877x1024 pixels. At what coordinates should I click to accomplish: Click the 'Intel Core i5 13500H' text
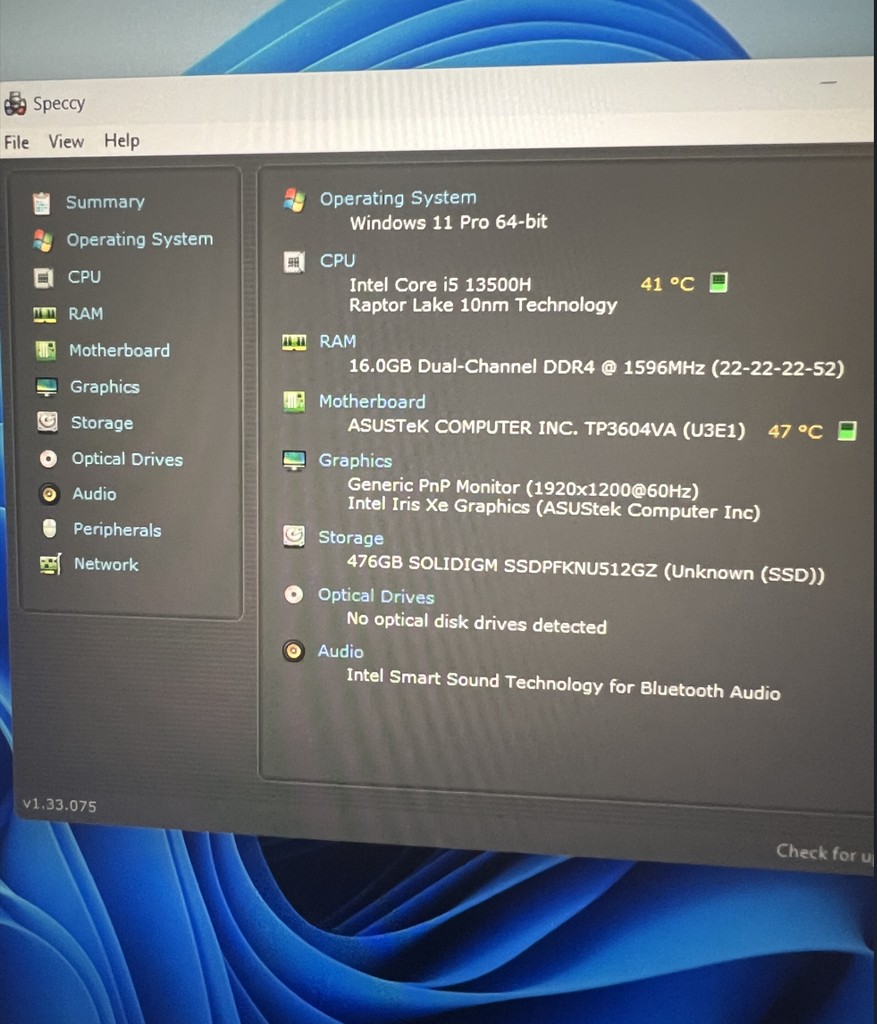point(440,285)
